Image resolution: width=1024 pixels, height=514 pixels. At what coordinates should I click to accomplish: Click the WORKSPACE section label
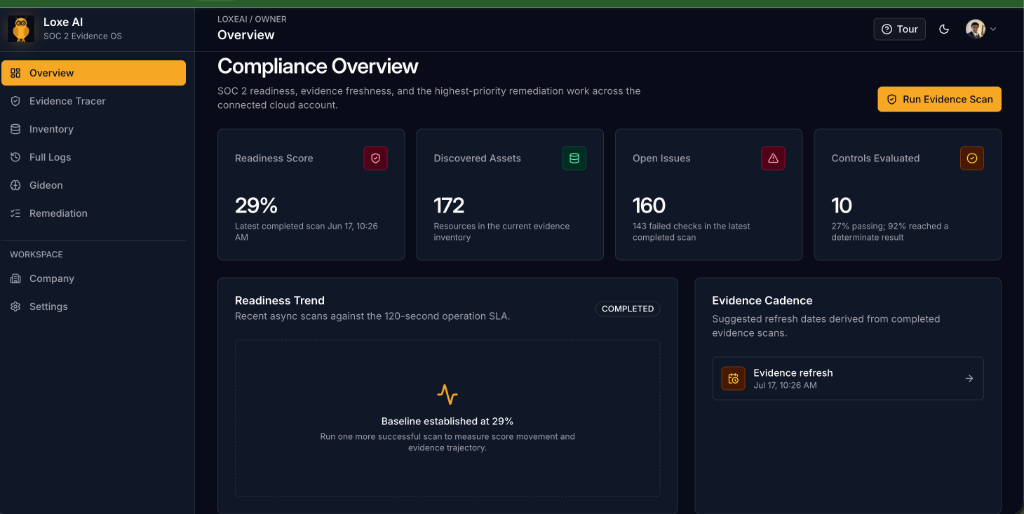click(37, 255)
